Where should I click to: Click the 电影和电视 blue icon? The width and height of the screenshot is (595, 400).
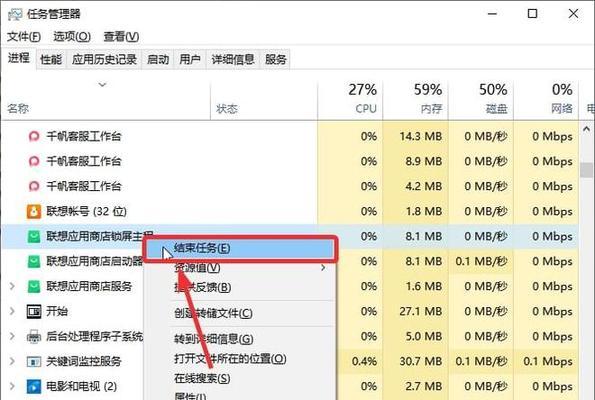tap(34, 386)
